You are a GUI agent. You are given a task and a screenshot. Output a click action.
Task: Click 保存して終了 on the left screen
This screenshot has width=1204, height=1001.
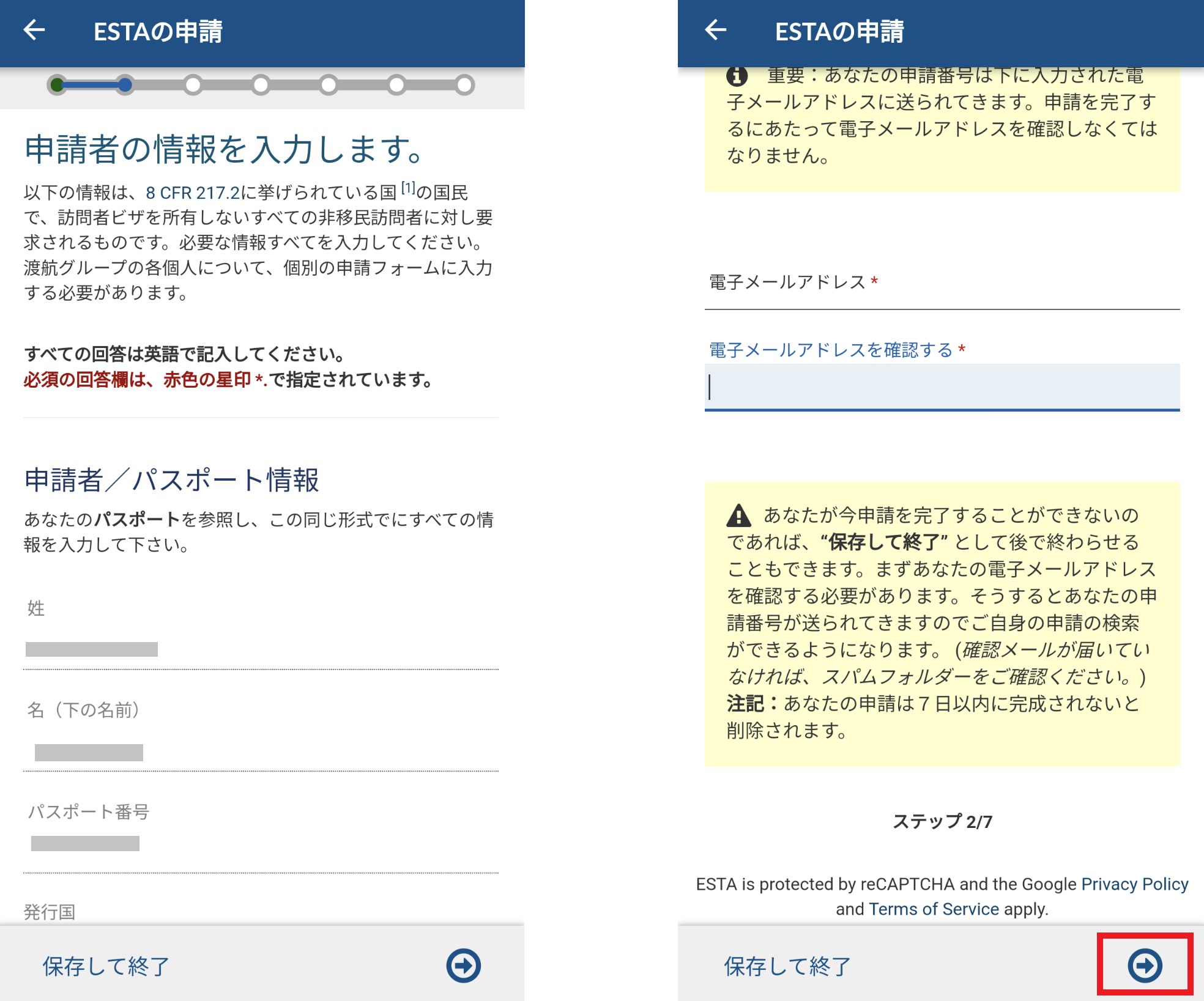point(106,966)
